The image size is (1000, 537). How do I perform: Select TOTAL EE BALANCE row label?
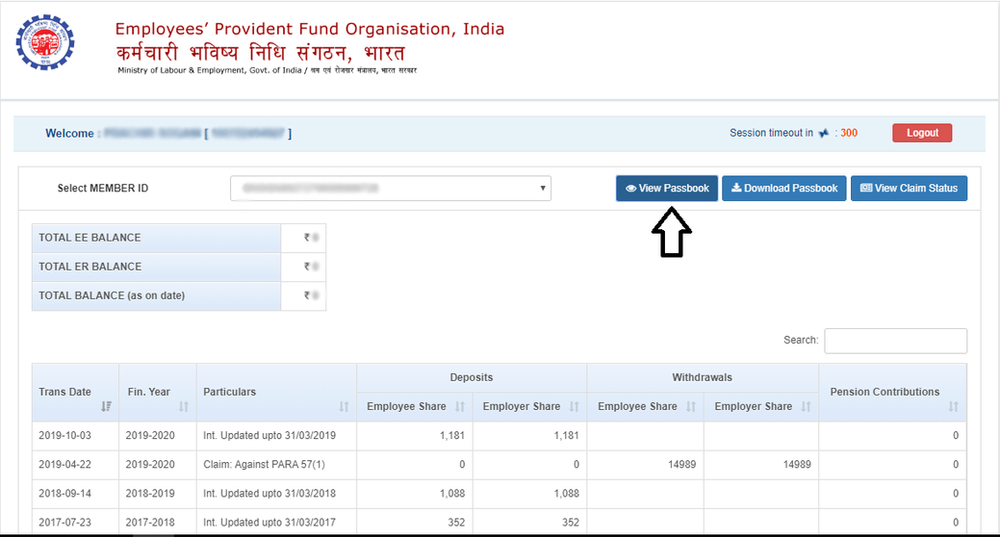(90, 237)
